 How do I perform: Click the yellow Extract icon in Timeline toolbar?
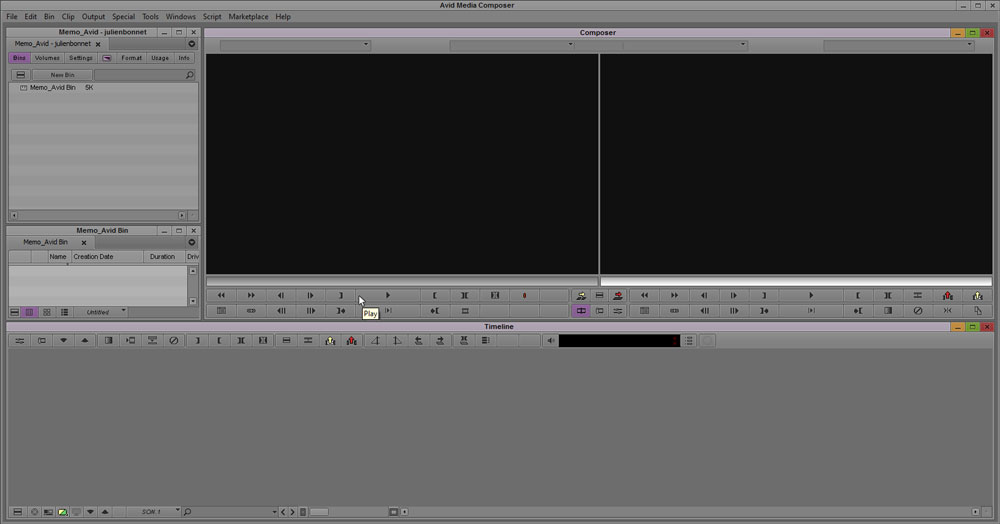pos(329,341)
